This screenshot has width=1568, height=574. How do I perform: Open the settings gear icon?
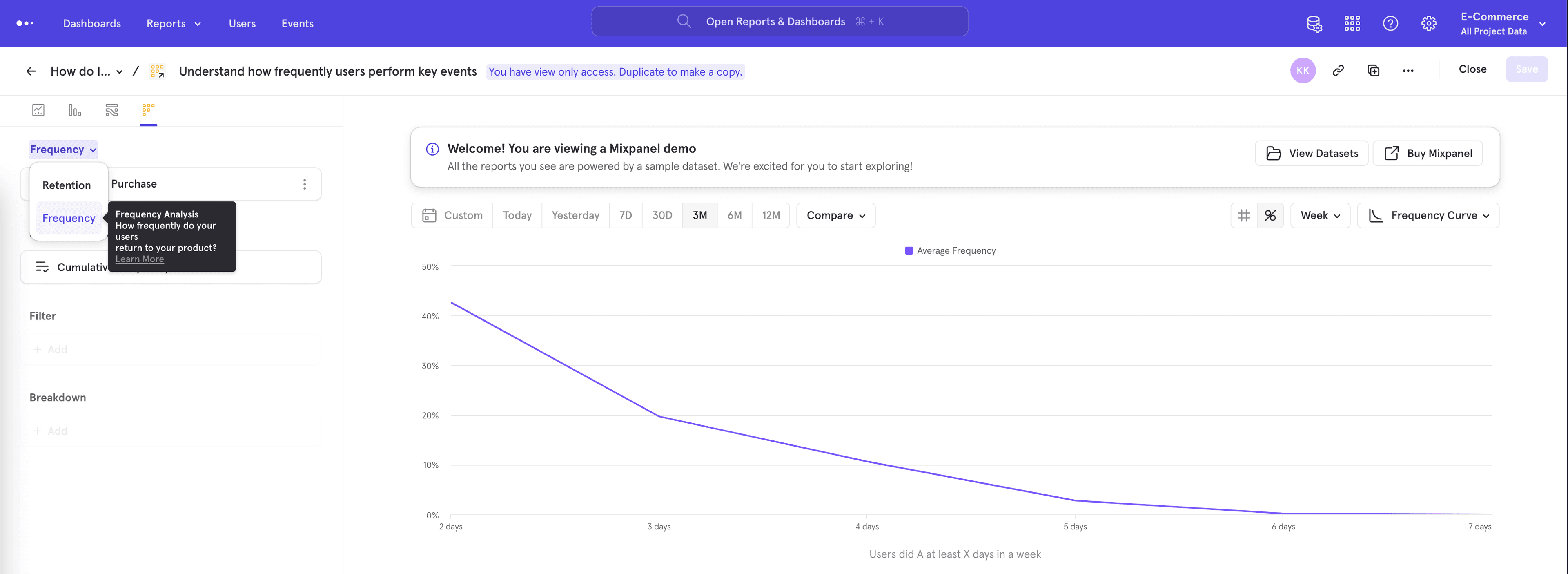click(1429, 24)
